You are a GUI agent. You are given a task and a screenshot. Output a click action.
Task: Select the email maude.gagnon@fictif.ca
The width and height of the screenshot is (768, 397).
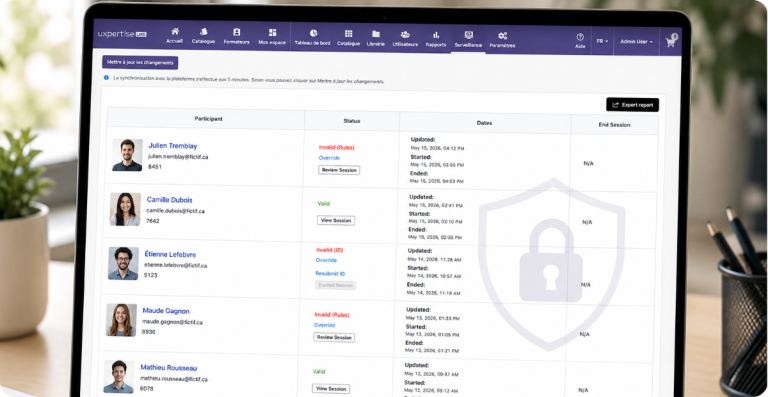(172, 322)
